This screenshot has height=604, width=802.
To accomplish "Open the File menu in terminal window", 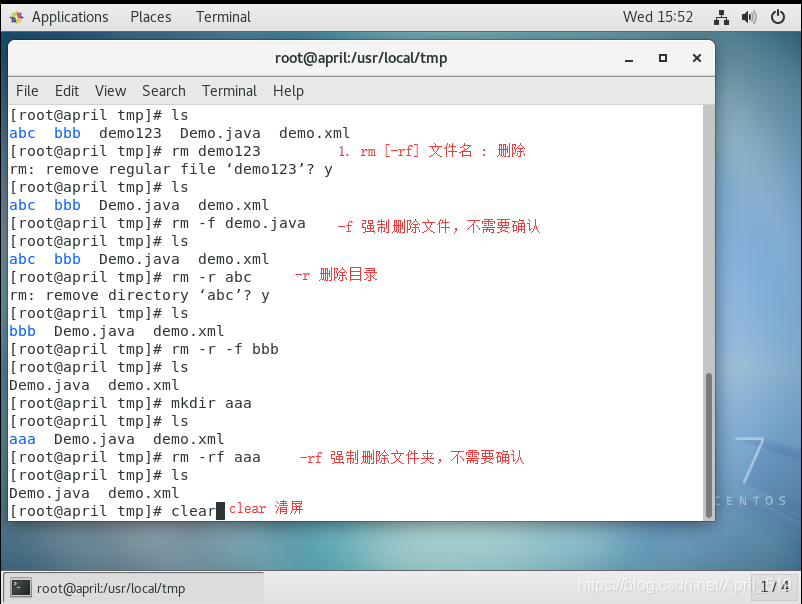I will [27, 91].
